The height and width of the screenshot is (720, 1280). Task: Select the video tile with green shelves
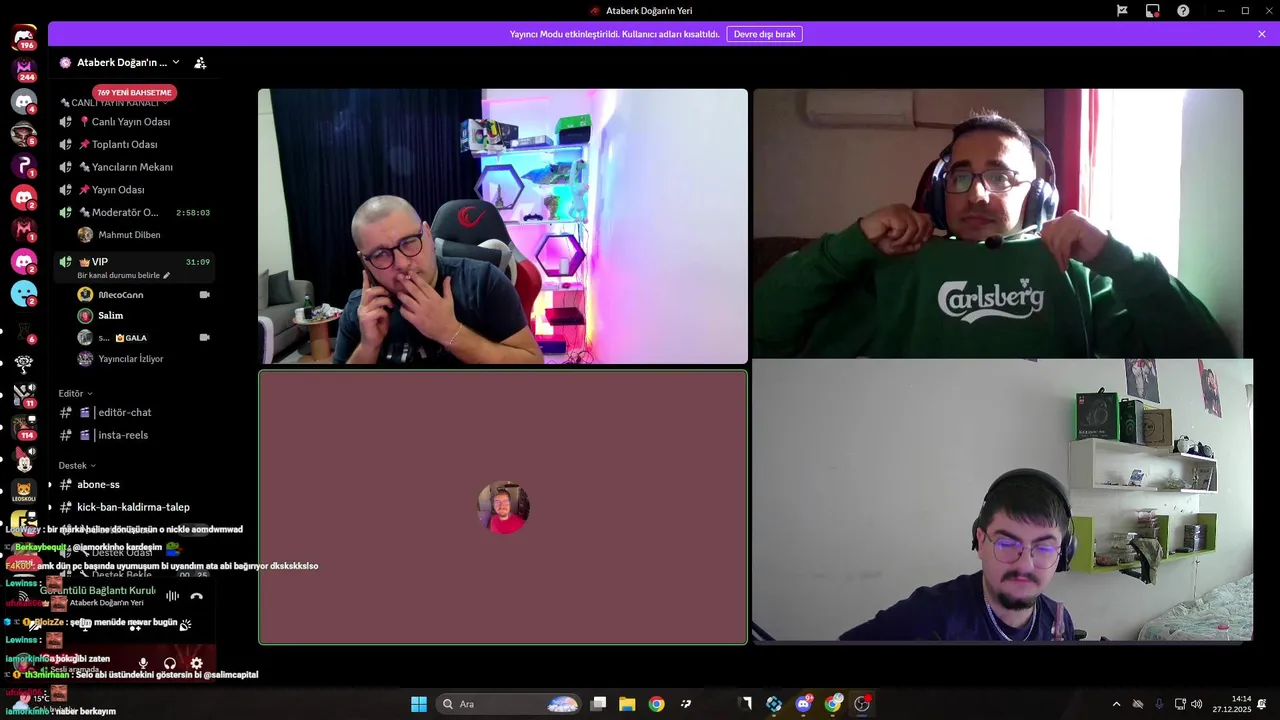[x=1002, y=499]
